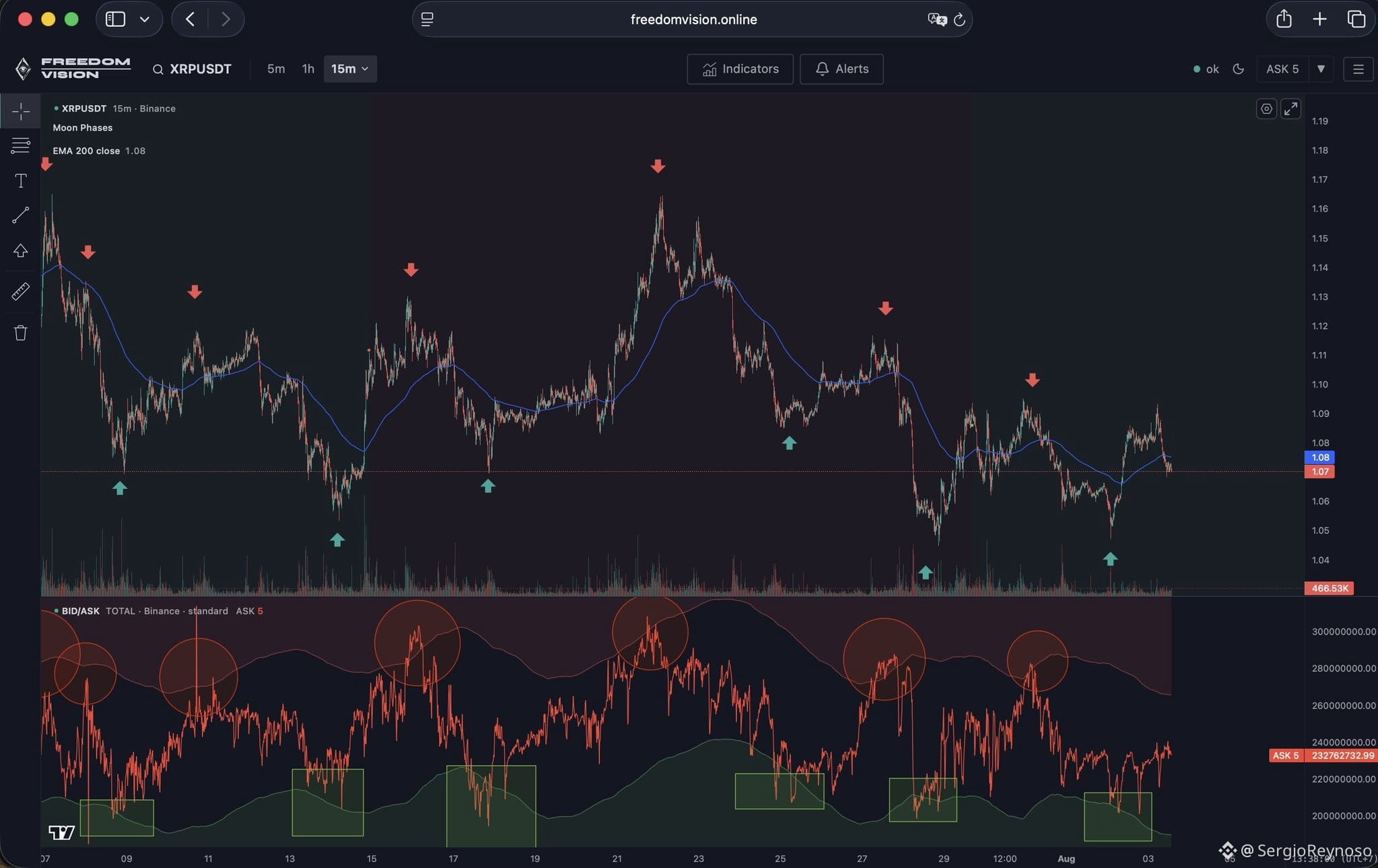Click the blue 1.08 EMA price label
Image resolution: width=1378 pixels, height=868 pixels.
[1319, 458]
